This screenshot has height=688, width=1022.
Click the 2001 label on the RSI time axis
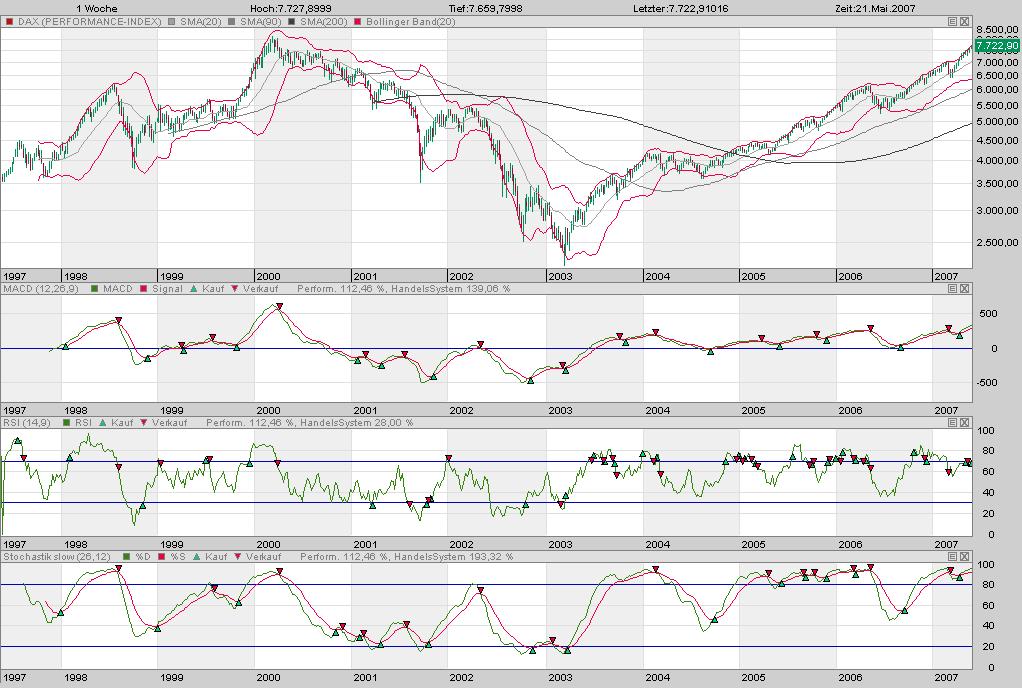[365, 544]
